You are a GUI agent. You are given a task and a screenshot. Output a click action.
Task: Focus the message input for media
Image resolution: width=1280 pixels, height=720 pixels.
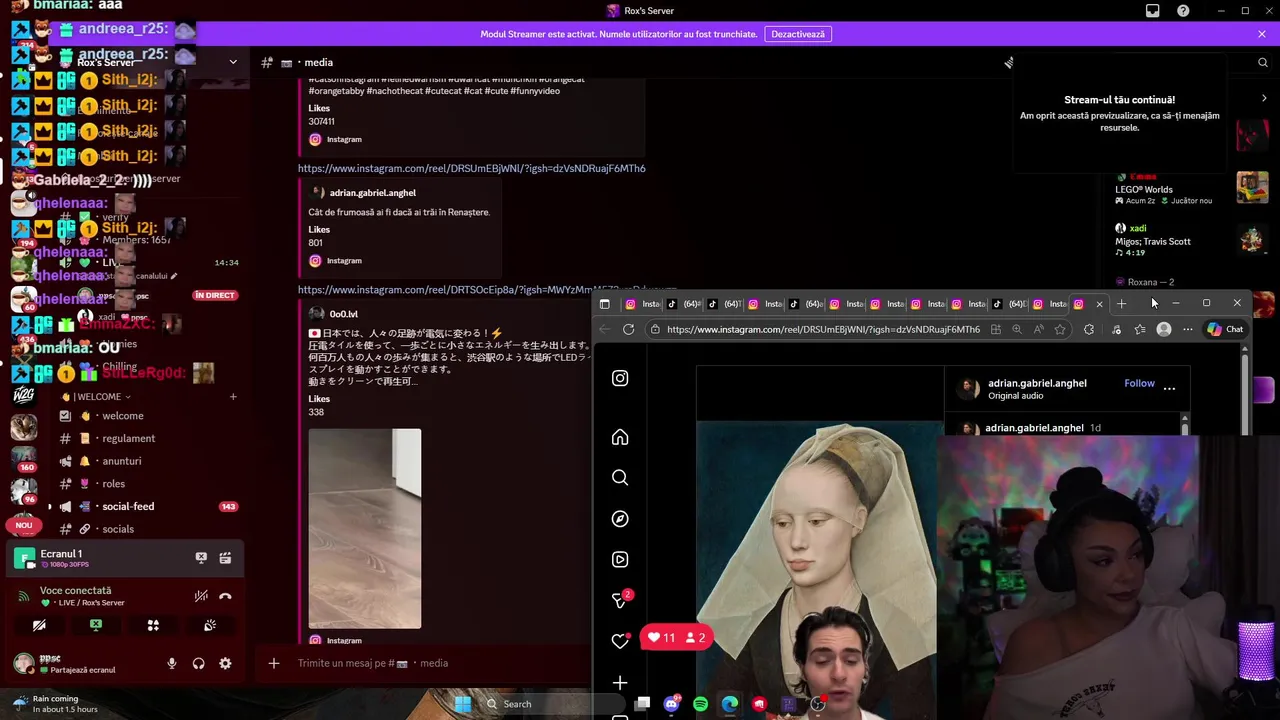440,663
